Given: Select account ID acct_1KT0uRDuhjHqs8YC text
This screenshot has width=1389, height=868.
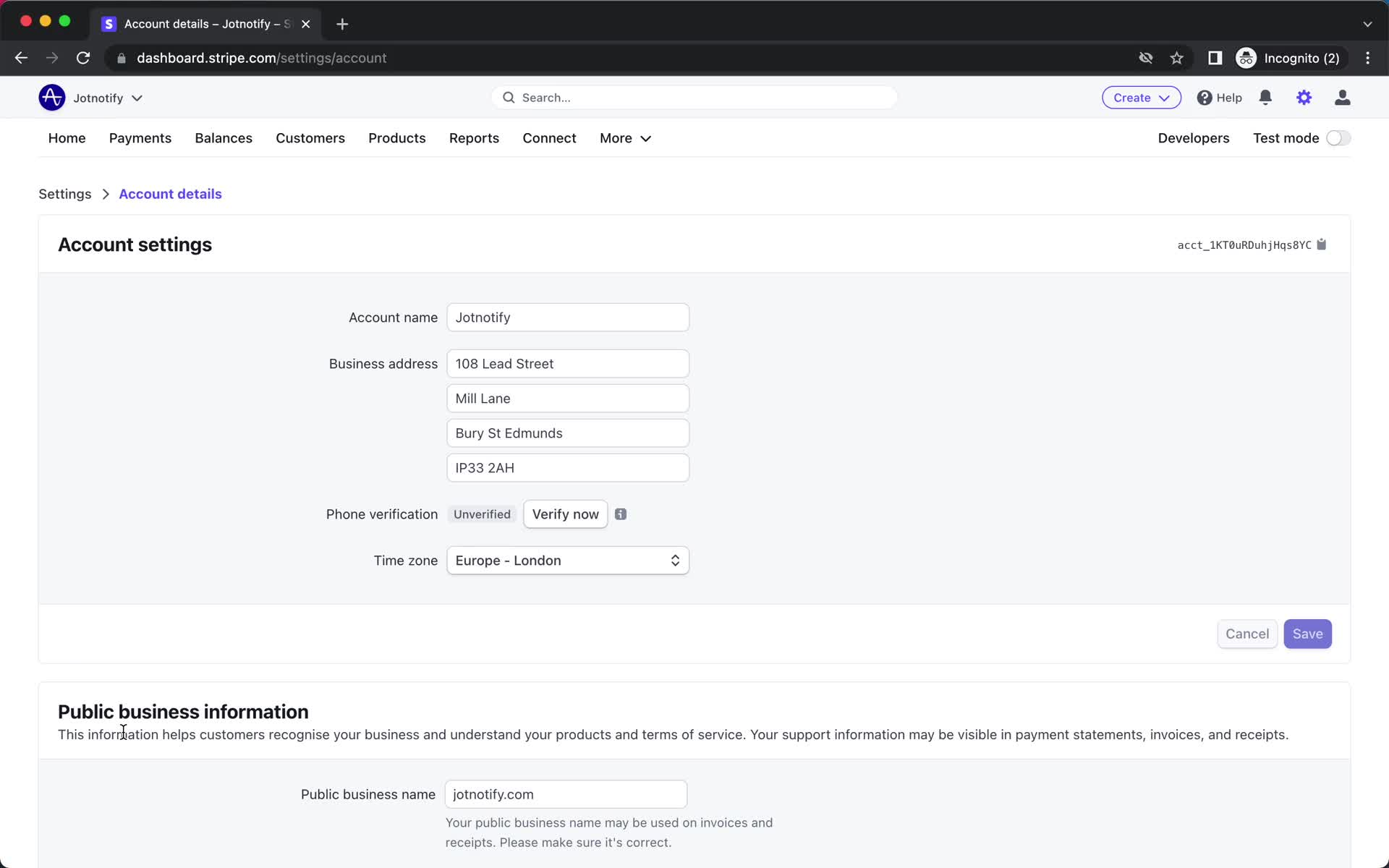Looking at the screenshot, I should click(x=1244, y=245).
